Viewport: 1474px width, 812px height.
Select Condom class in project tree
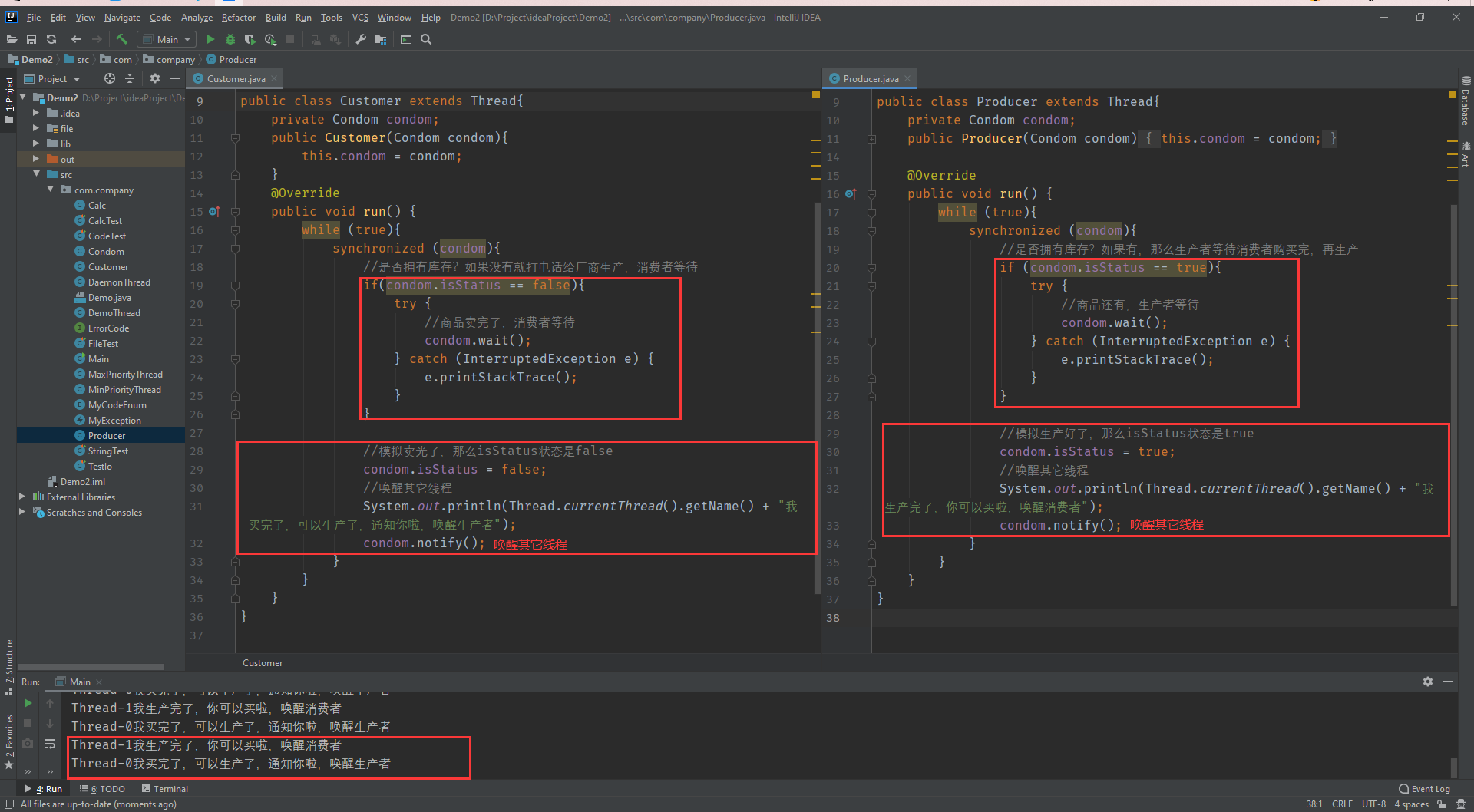pos(106,251)
